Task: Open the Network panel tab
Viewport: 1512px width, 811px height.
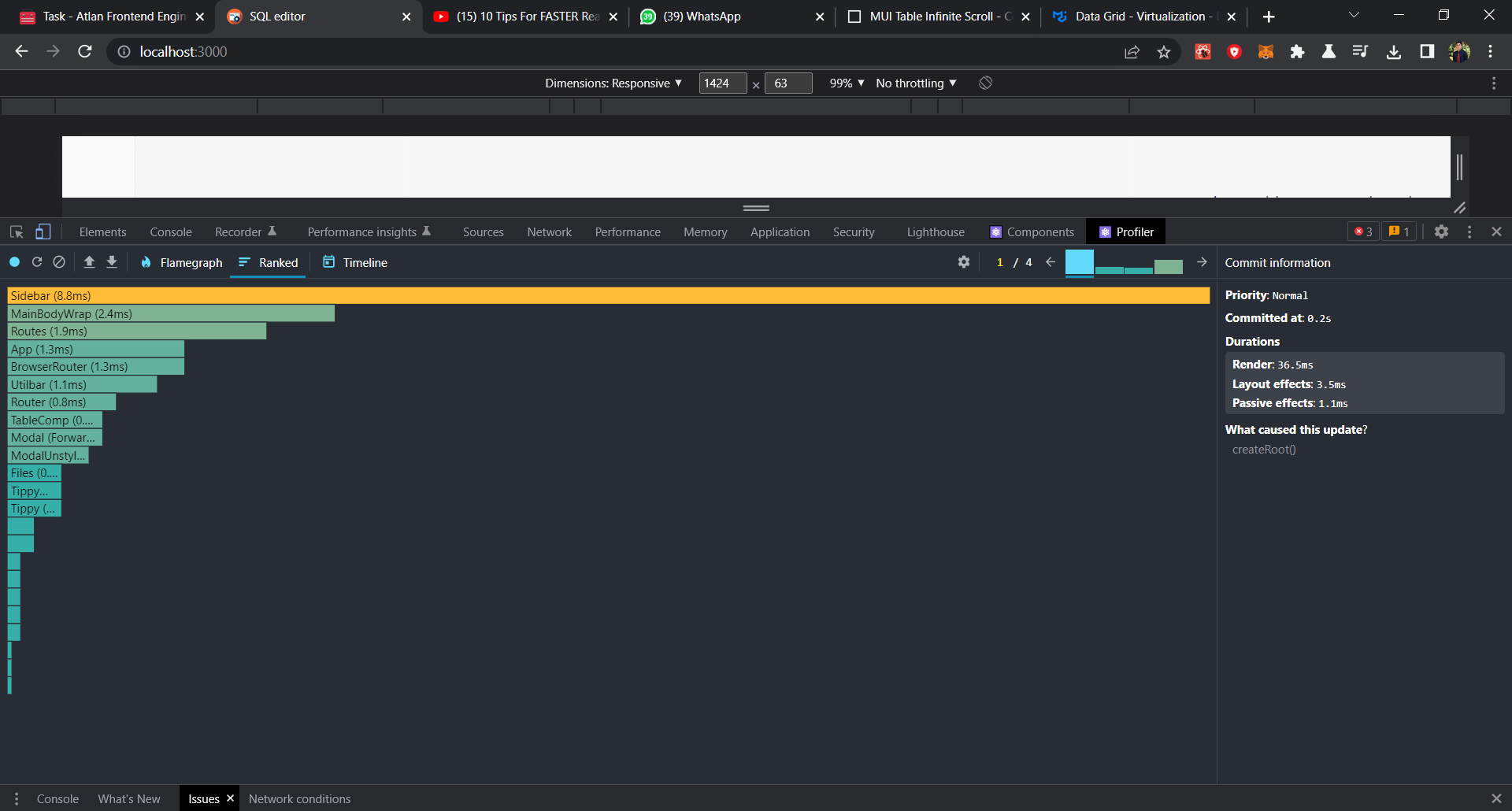Action: tap(550, 231)
